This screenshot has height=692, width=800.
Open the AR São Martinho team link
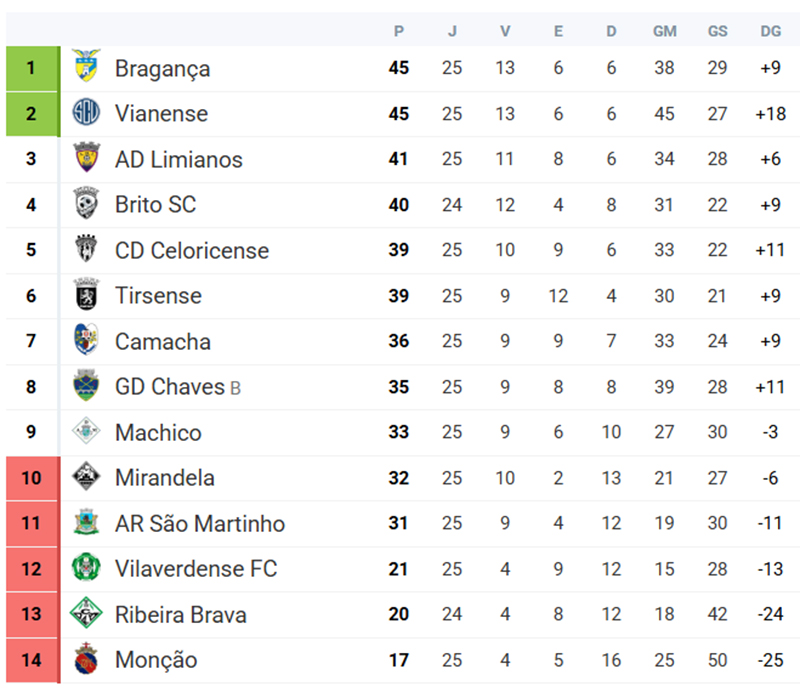click(199, 523)
